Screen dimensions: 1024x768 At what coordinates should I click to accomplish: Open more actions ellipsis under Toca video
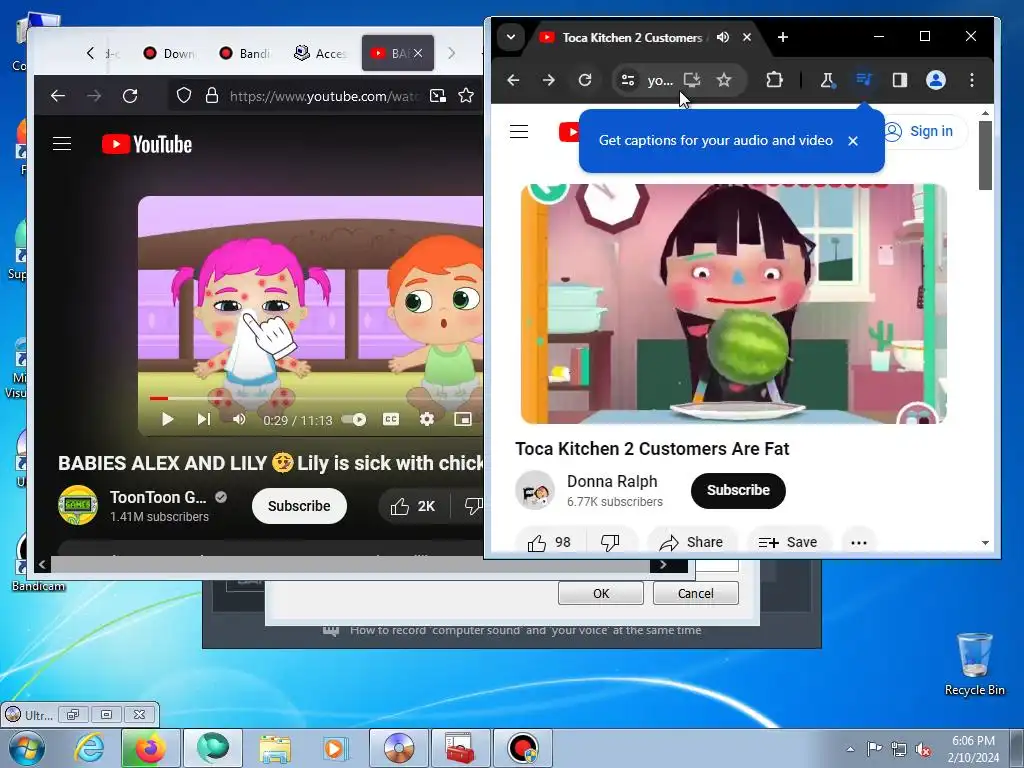coord(859,542)
